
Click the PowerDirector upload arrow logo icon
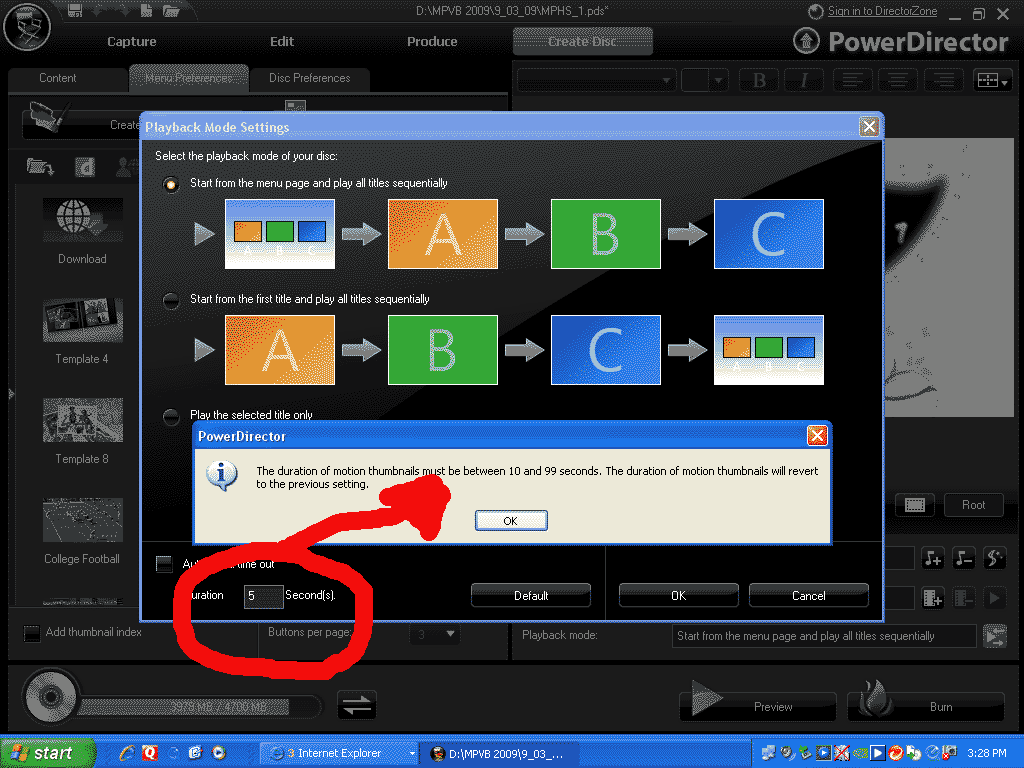click(807, 41)
